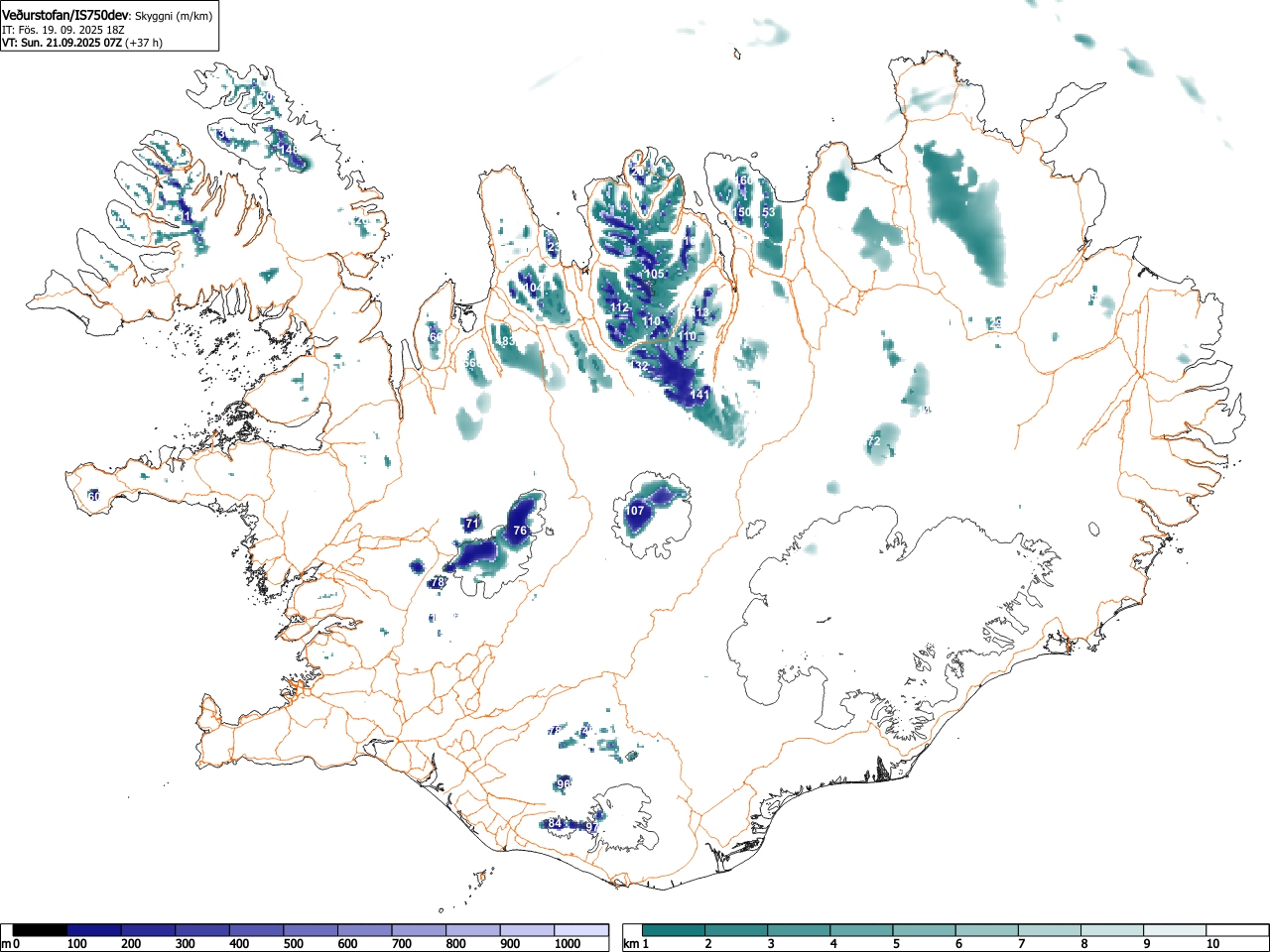1270x952 pixels.
Task: Click the 104 visibility value on the map
Action: click(532, 288)
